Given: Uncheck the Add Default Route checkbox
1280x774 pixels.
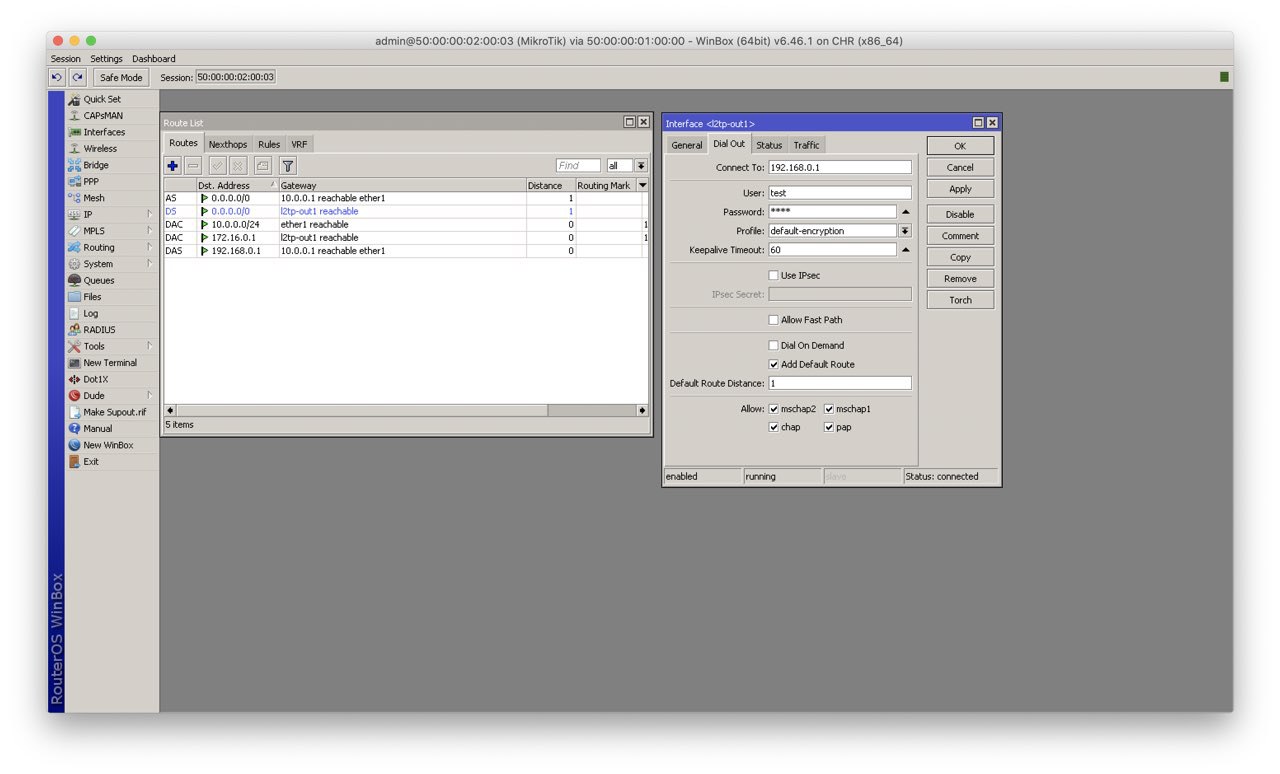Looking at the screenshot, I should point(773,364).
